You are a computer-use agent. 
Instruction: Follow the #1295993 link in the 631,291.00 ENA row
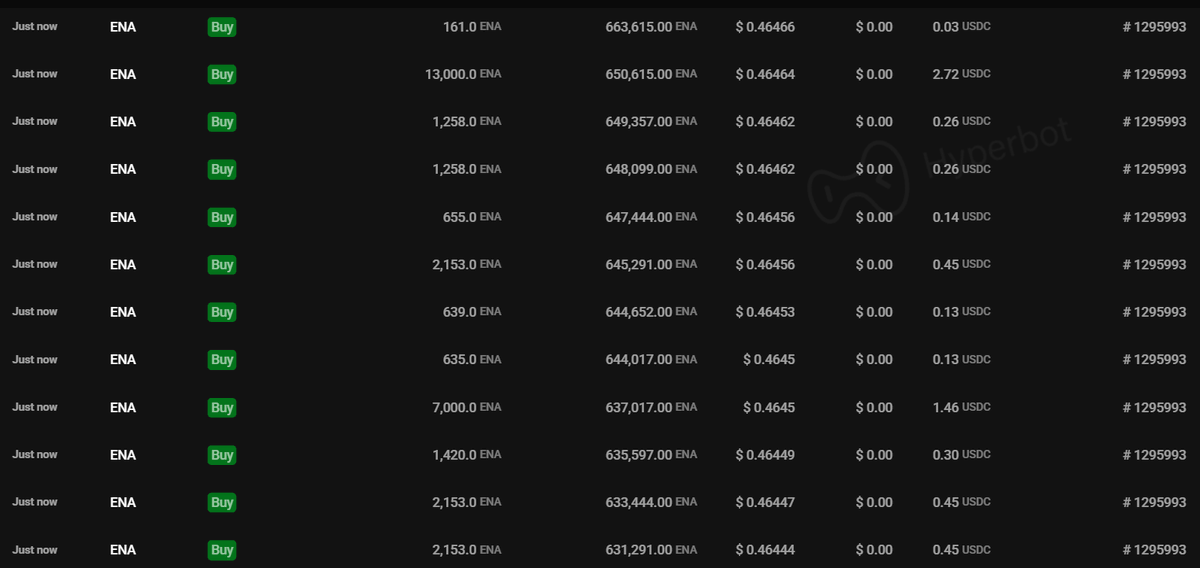click(x=1154, y=550)
